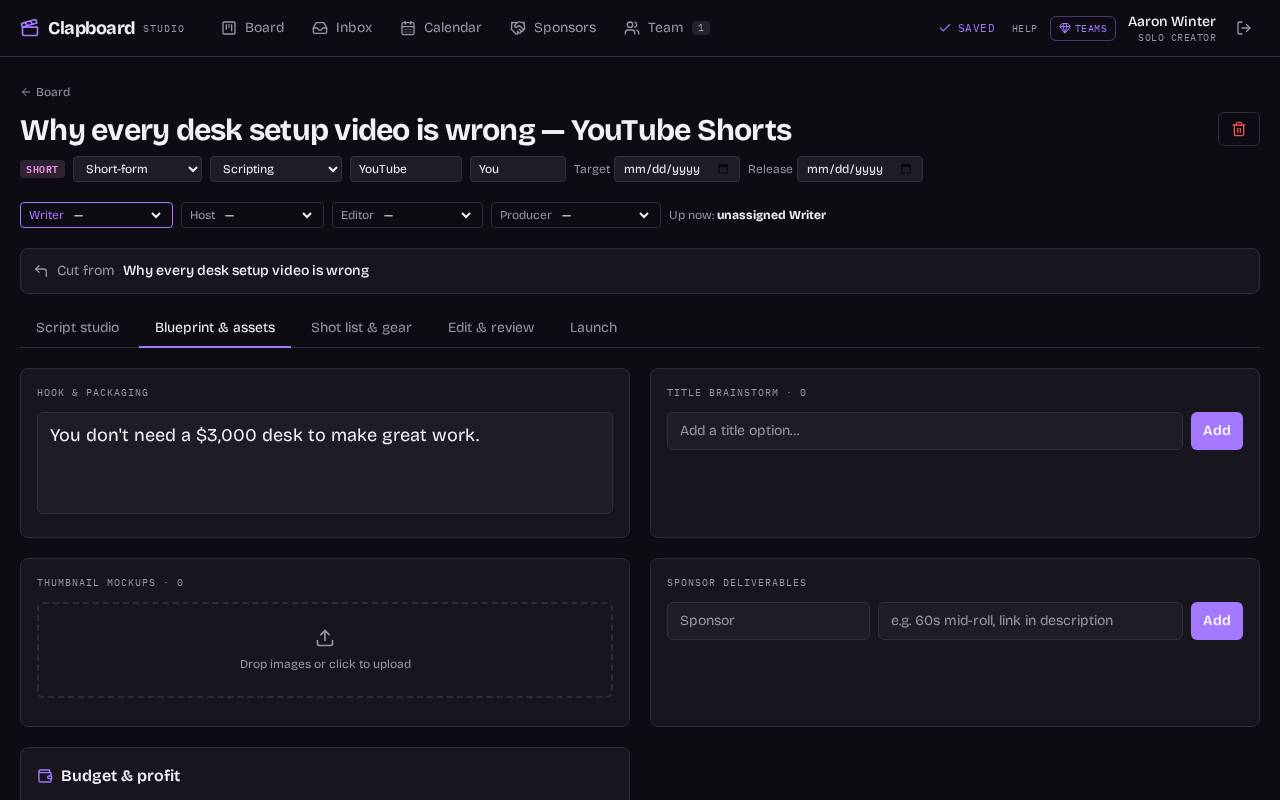The image size is (1280, 800).
Task: Click the Help link in header
Action: point(1024,29)
